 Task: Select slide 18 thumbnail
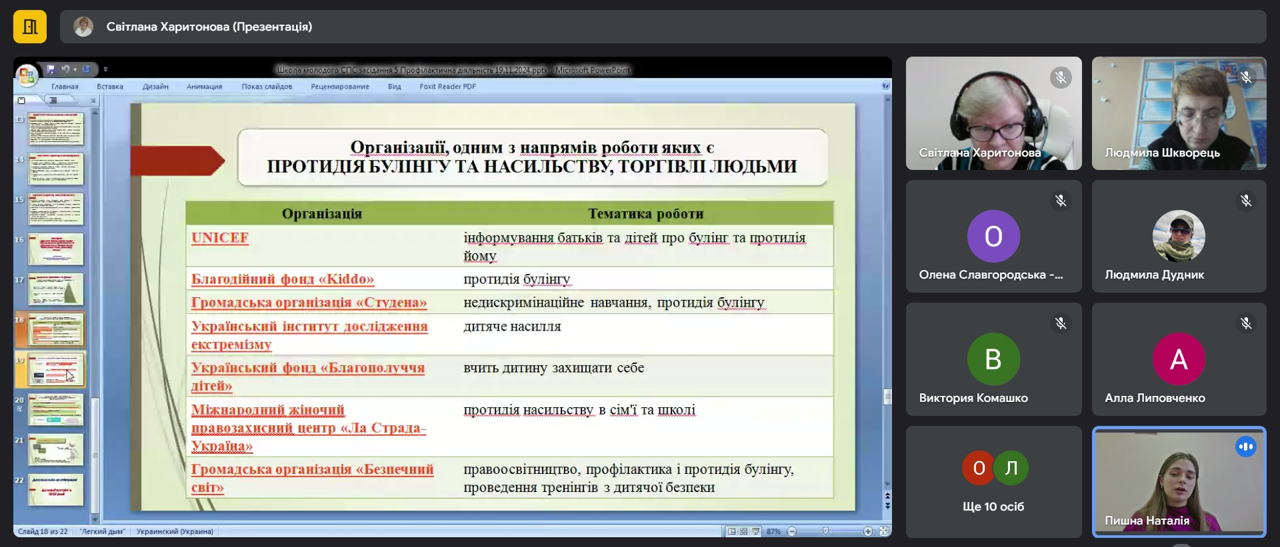56,329
